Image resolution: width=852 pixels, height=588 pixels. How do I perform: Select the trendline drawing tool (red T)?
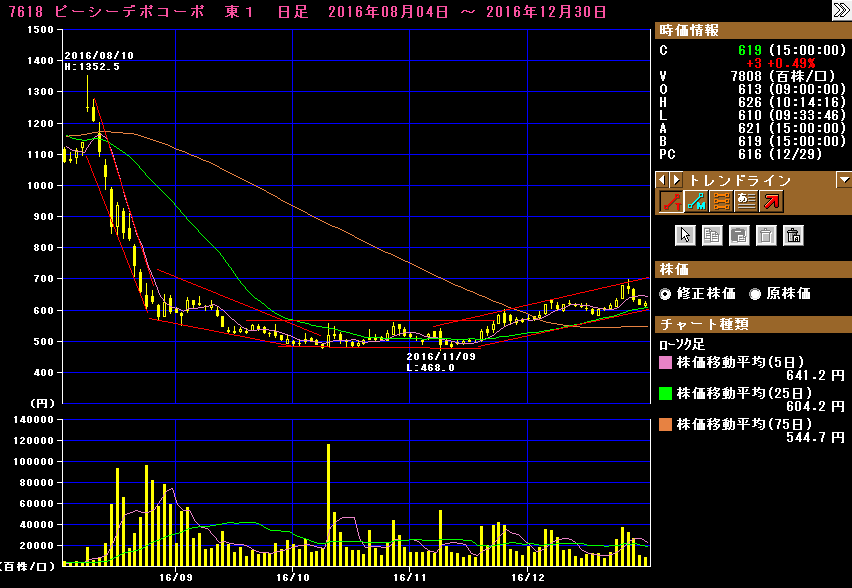point(670,201)
